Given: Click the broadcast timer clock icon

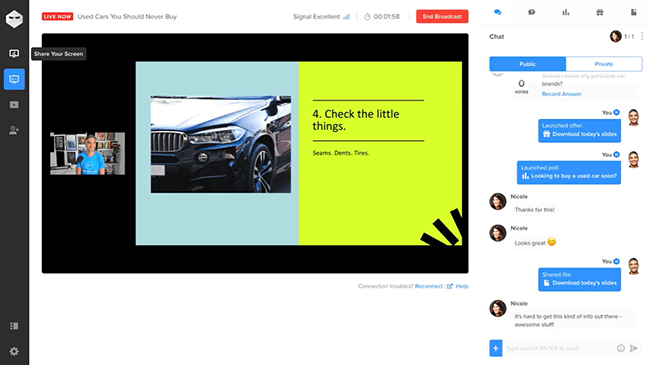Looking at the screenshot, I should click(367, 17).
